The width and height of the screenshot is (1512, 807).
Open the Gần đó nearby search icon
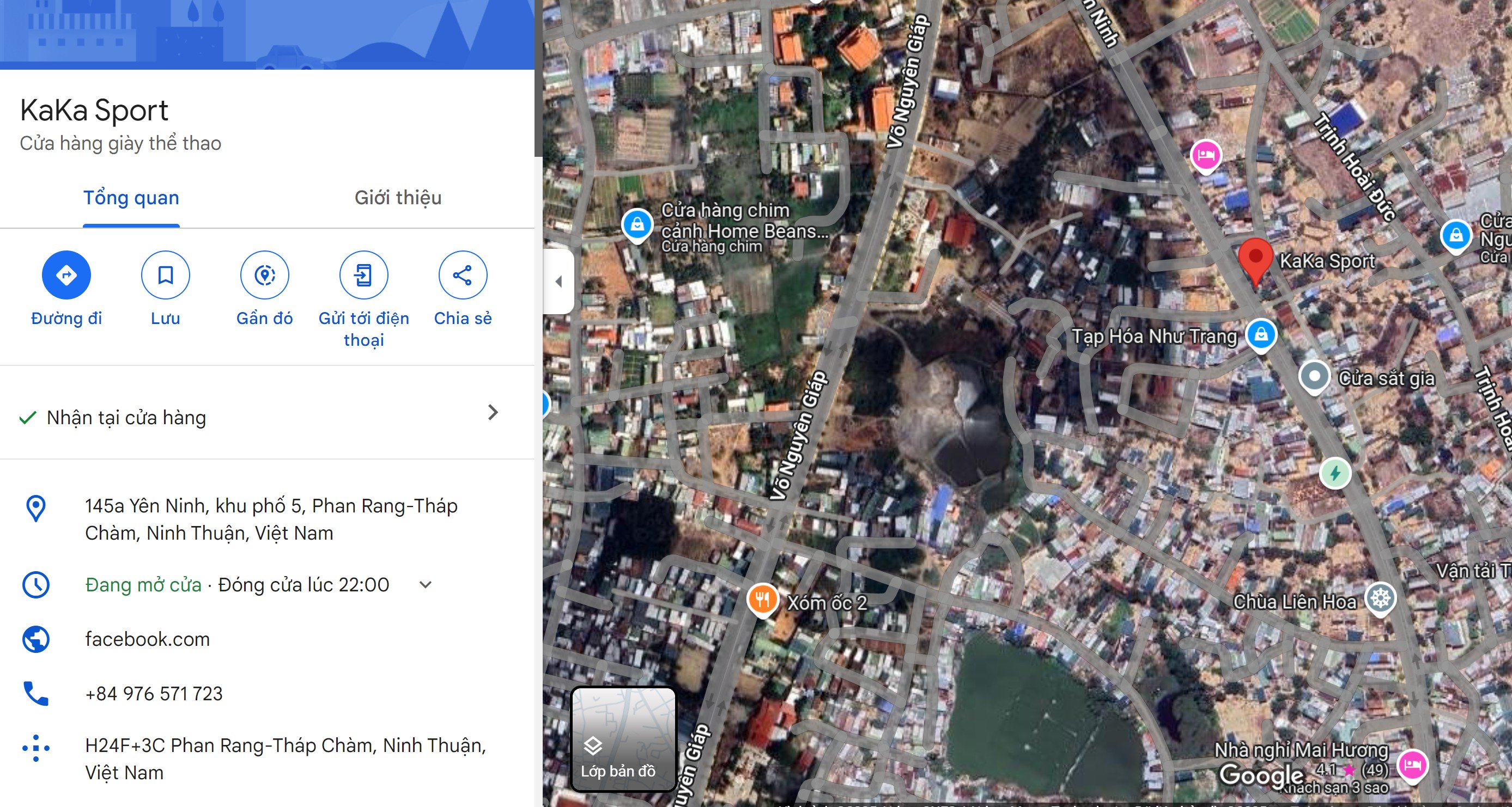(265, 274)
